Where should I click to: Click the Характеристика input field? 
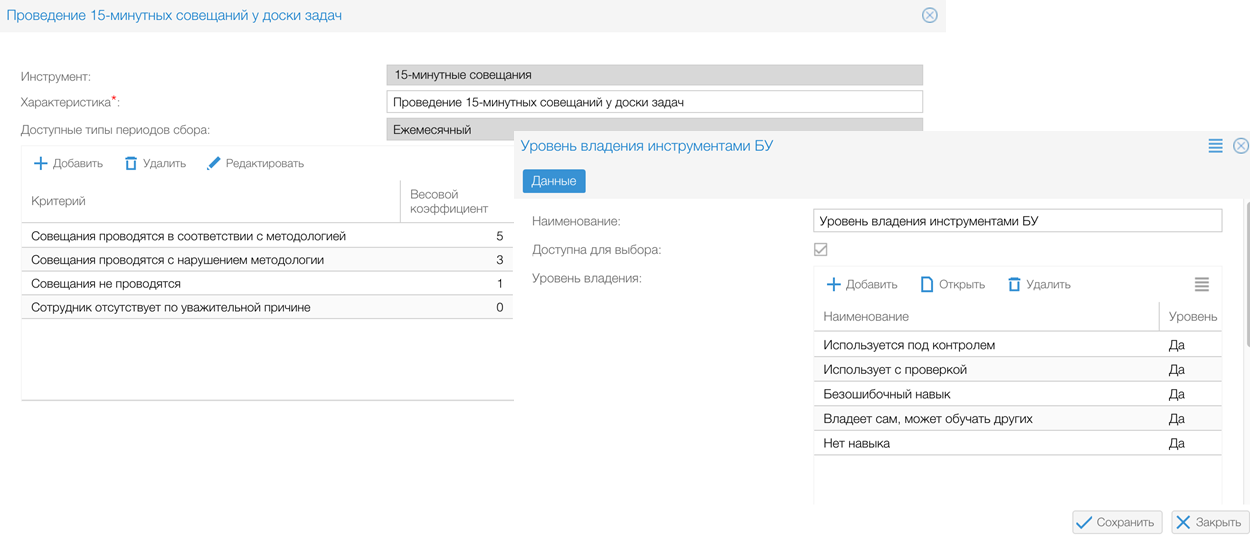point(654,102)
